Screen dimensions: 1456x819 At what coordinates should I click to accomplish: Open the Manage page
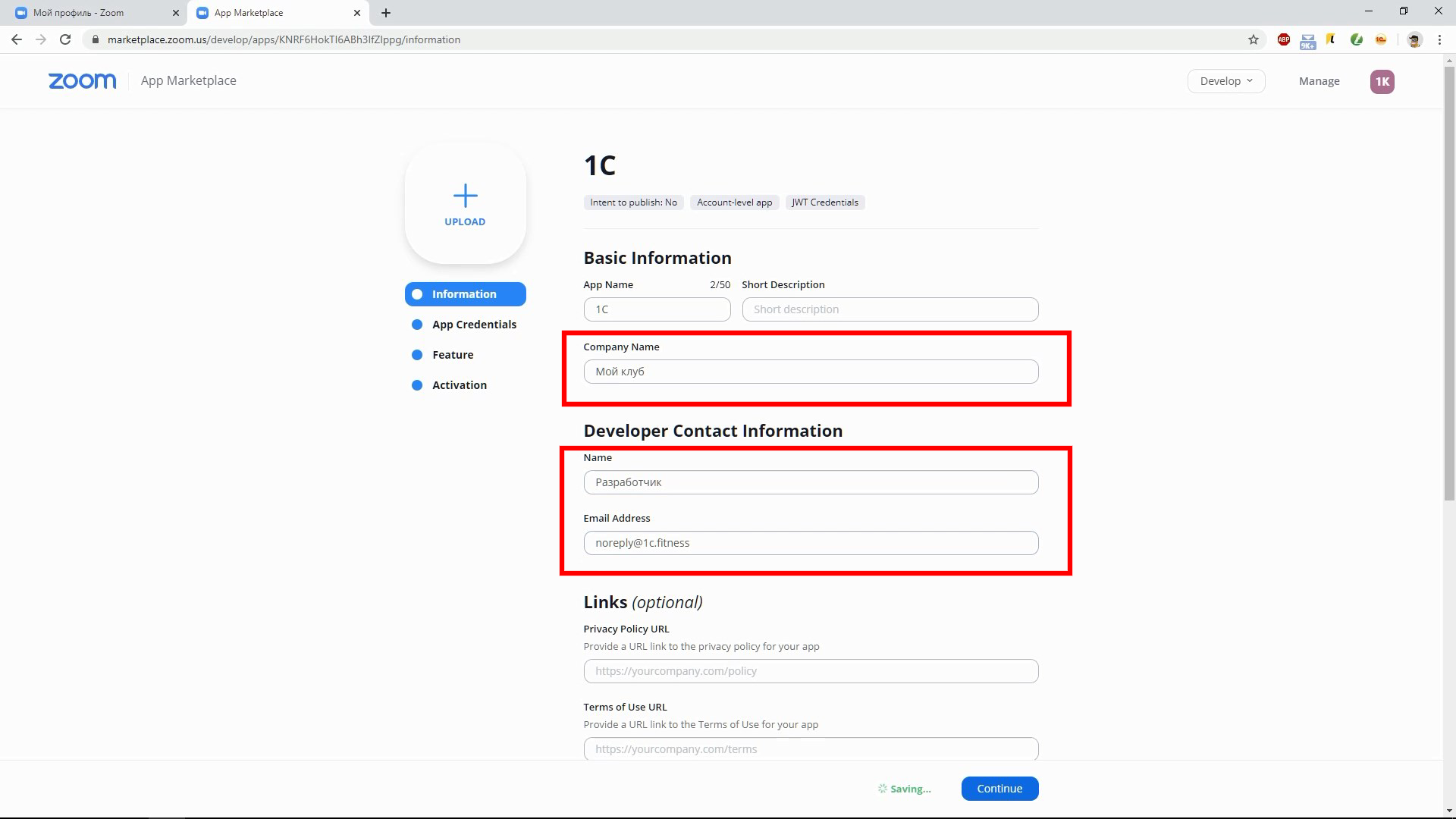coord(1319,81)
